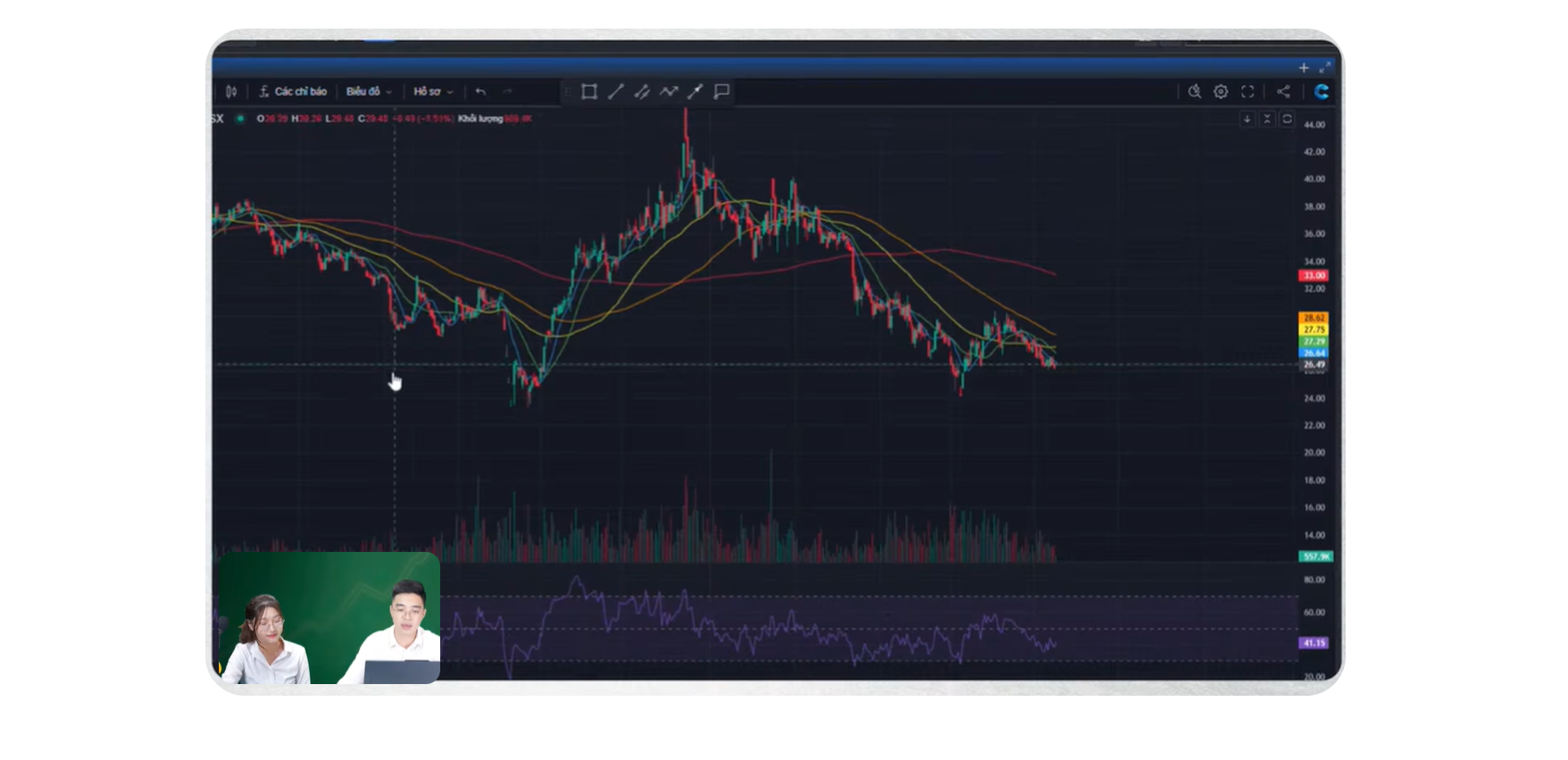
Task: Click the blue C logo icon
Action: click(1322, 91)
